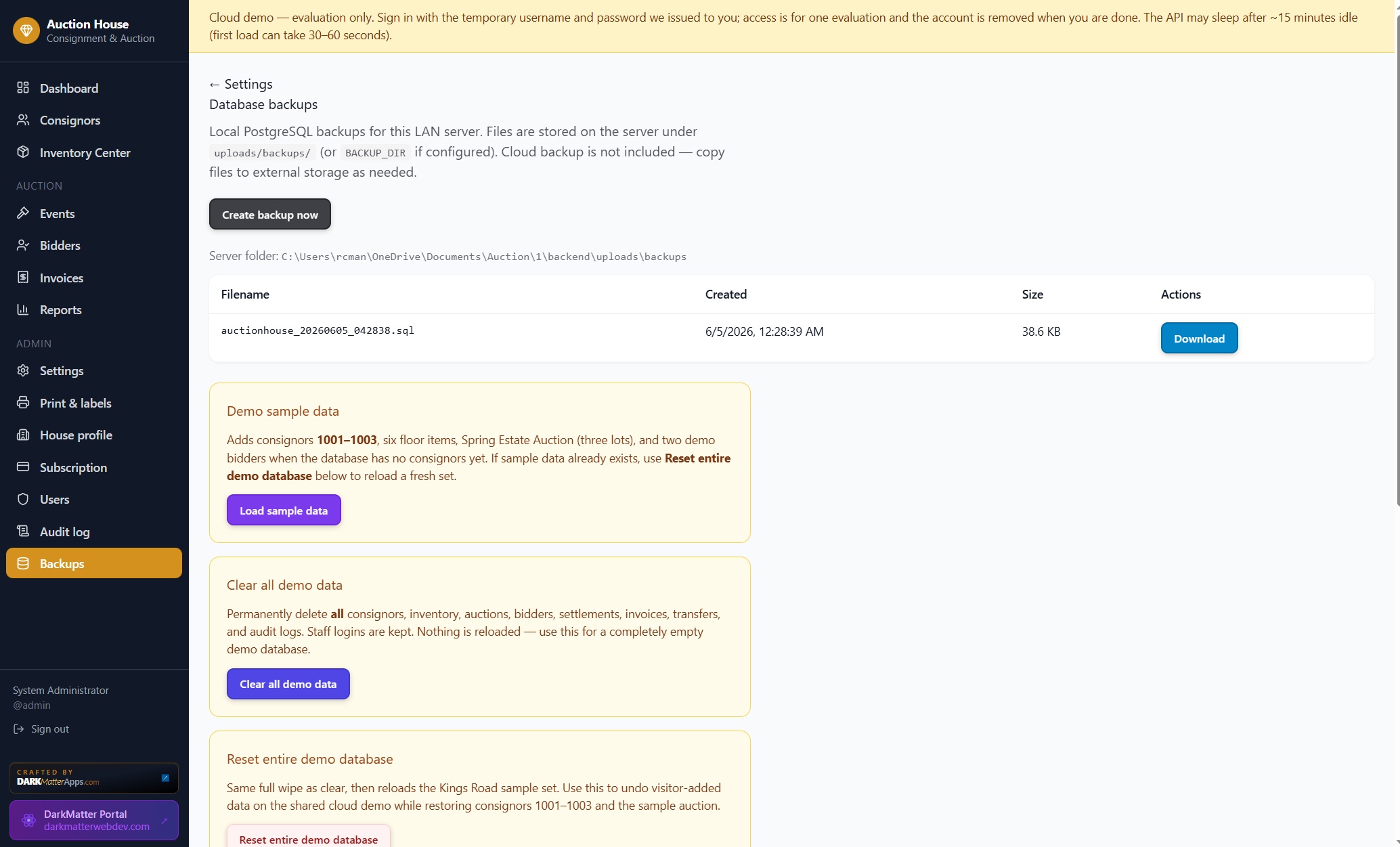Click the BACKUP_DIR code snippet
Image resolution: width=1400 pixels, height=847 pixels.
coord(375,153)
